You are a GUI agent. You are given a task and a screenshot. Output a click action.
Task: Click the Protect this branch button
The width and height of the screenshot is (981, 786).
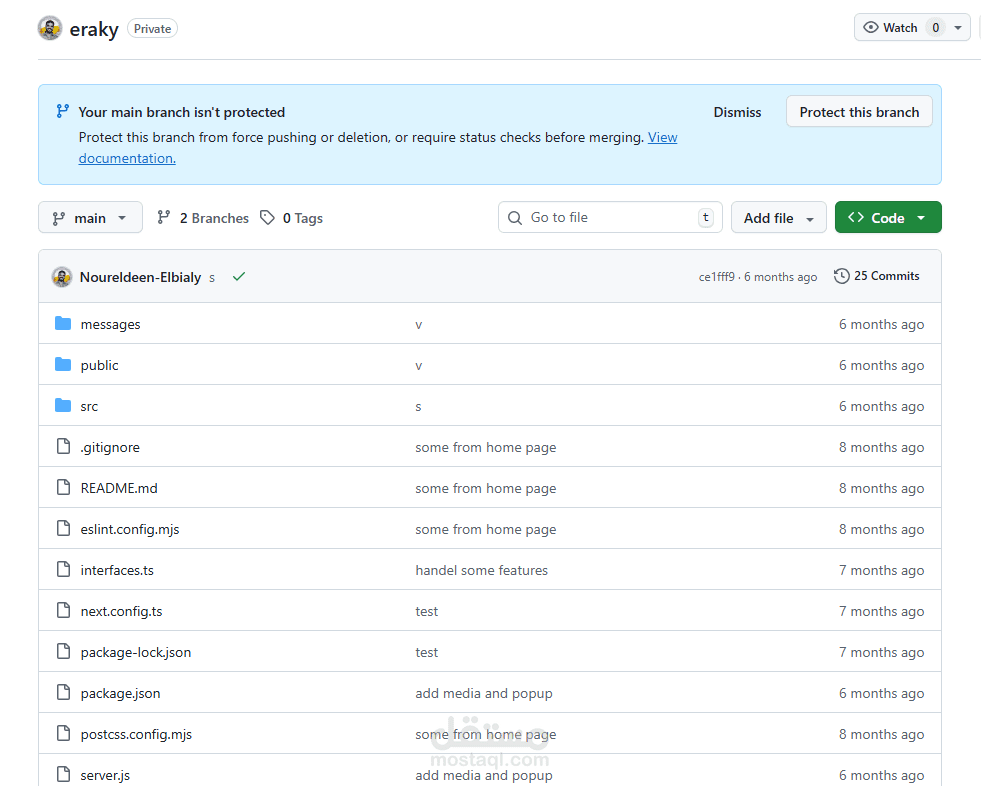[859, 111]
